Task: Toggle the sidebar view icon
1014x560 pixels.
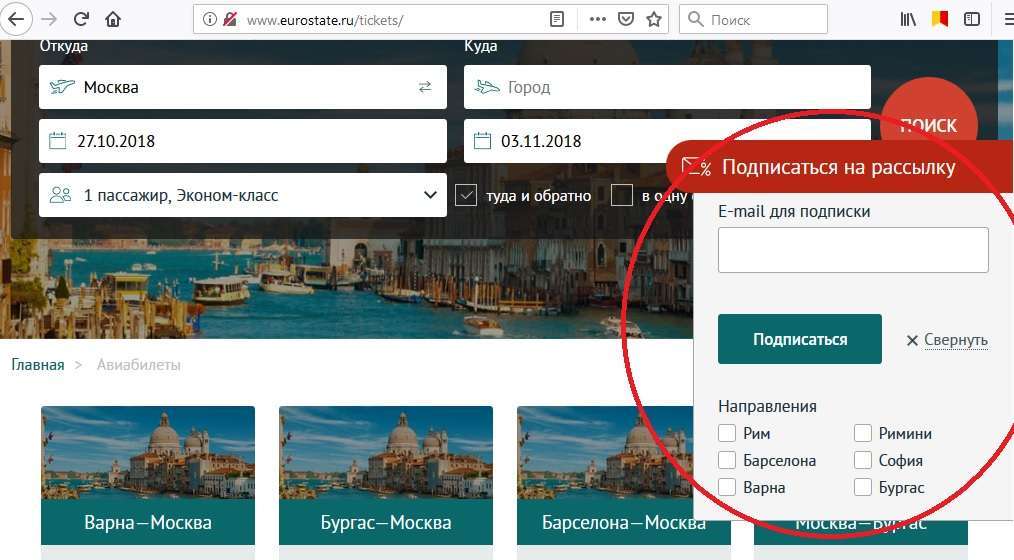Action: pos(971,19)
